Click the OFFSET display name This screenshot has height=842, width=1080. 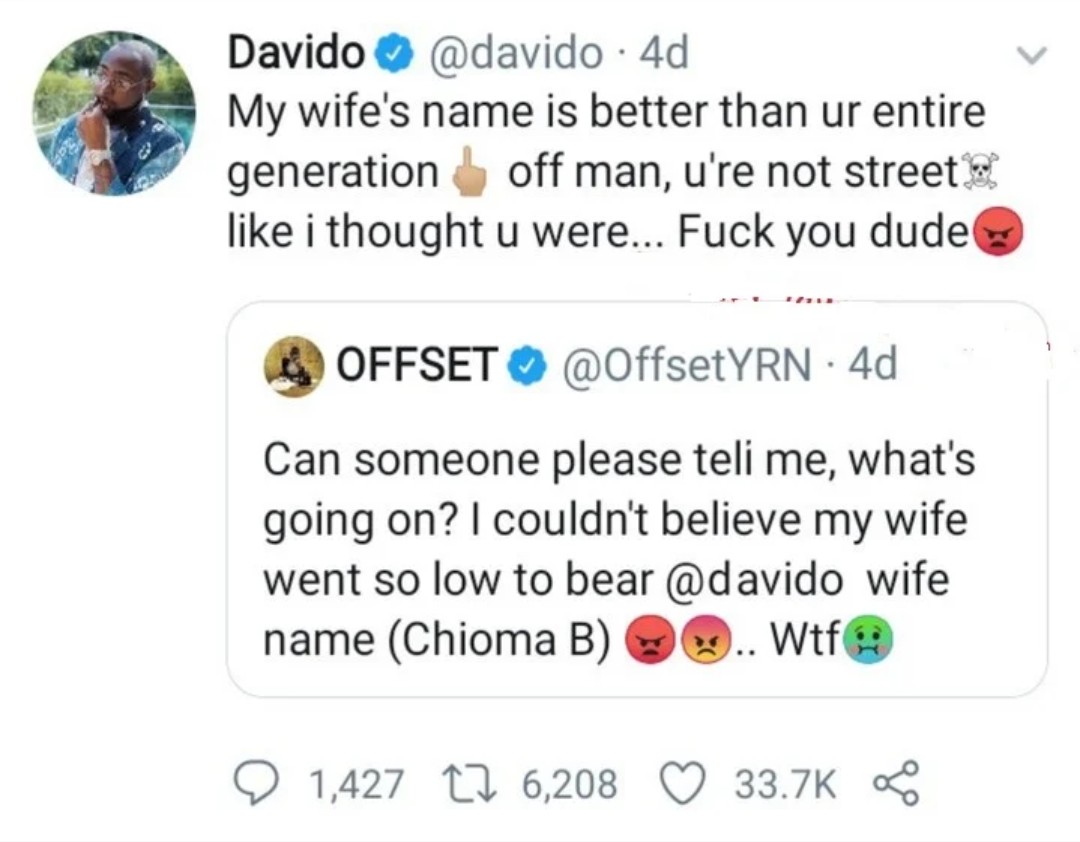[x=415, y=367]
